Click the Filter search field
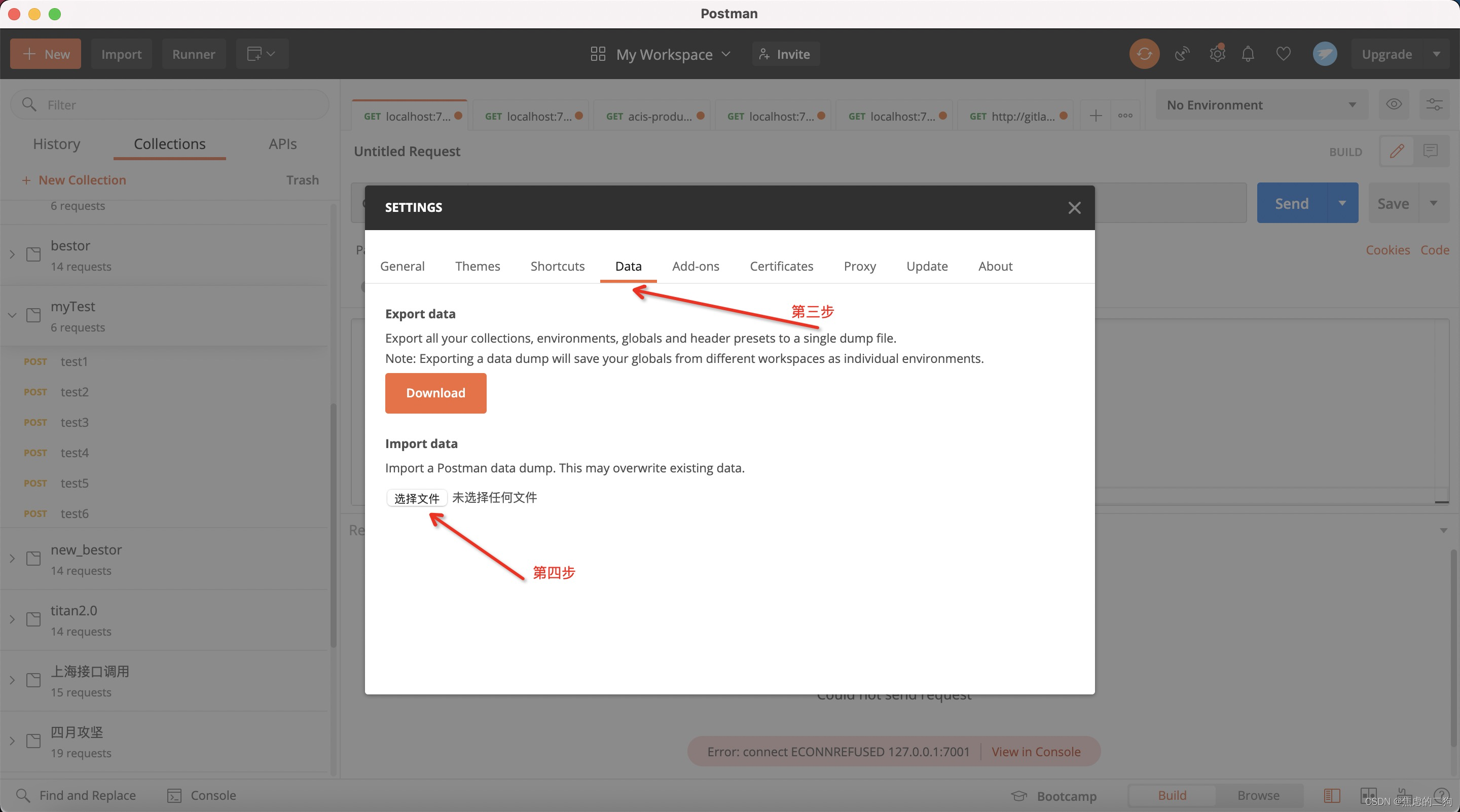The image size is (1460, 812). pyautogui.click(x=170, y=105)
